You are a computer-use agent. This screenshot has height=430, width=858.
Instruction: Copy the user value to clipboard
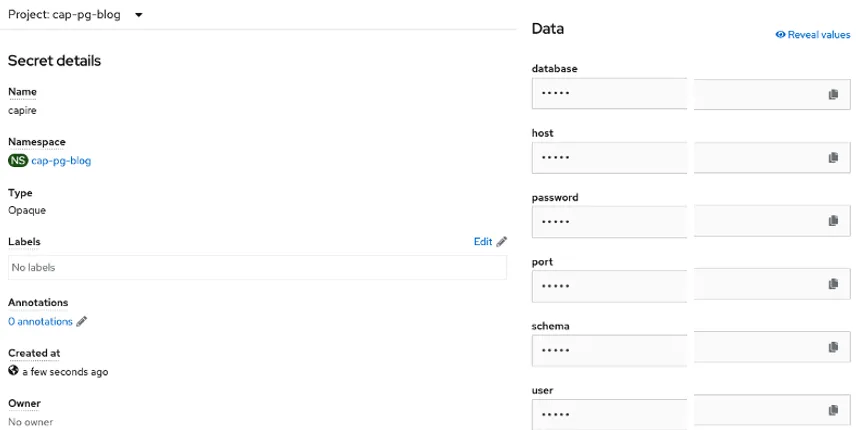[832, 411]
